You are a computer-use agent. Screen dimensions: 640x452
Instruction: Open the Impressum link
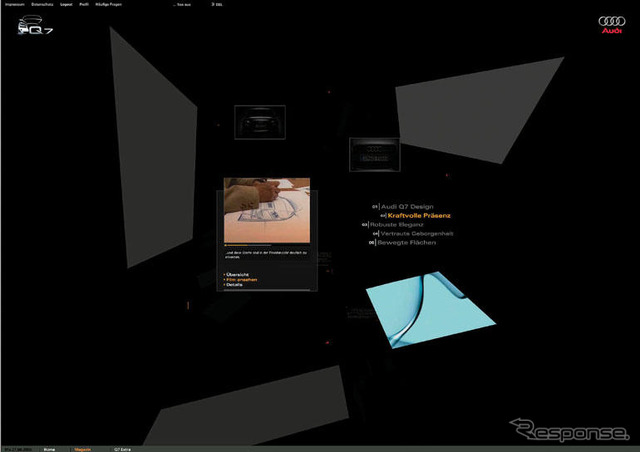[15, 4]
